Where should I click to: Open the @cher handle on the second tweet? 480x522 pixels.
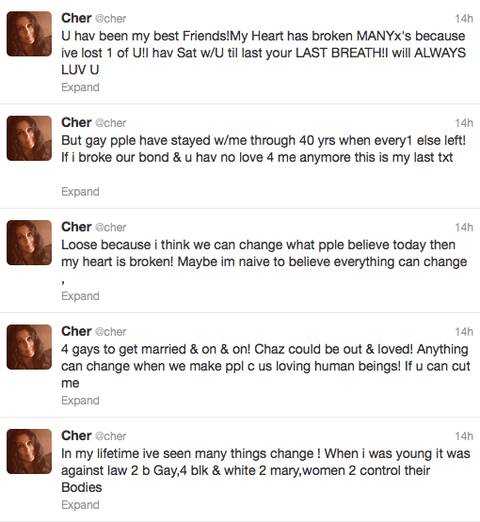coord(111,123)
